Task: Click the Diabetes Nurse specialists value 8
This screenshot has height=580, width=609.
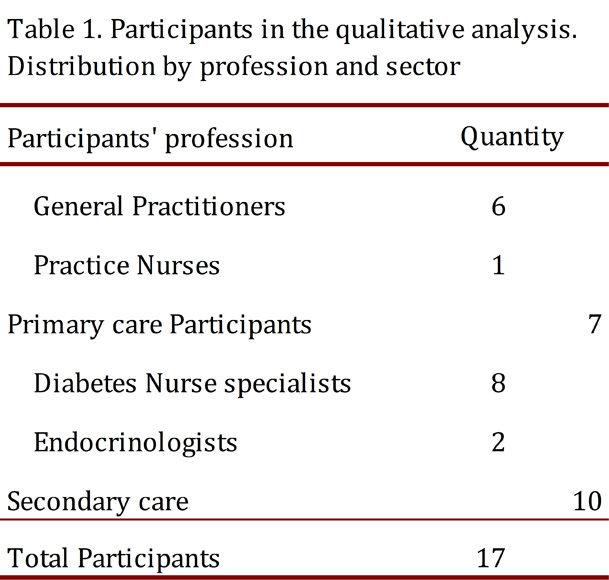Action: (498, 383)
